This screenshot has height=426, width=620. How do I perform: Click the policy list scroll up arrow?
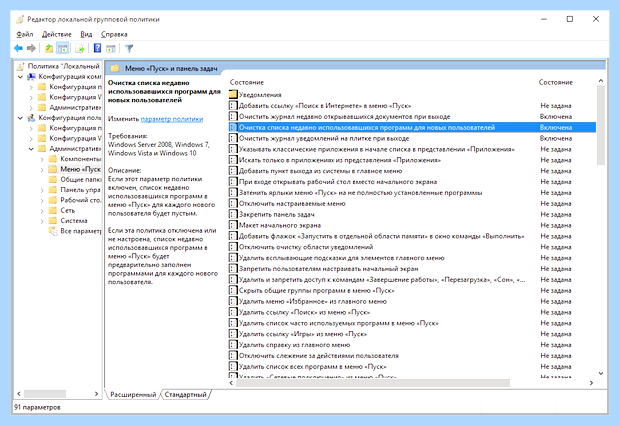[601, 81]
